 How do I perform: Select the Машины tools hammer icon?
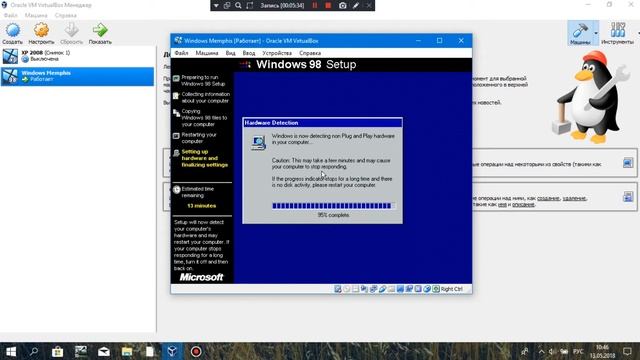580,30
